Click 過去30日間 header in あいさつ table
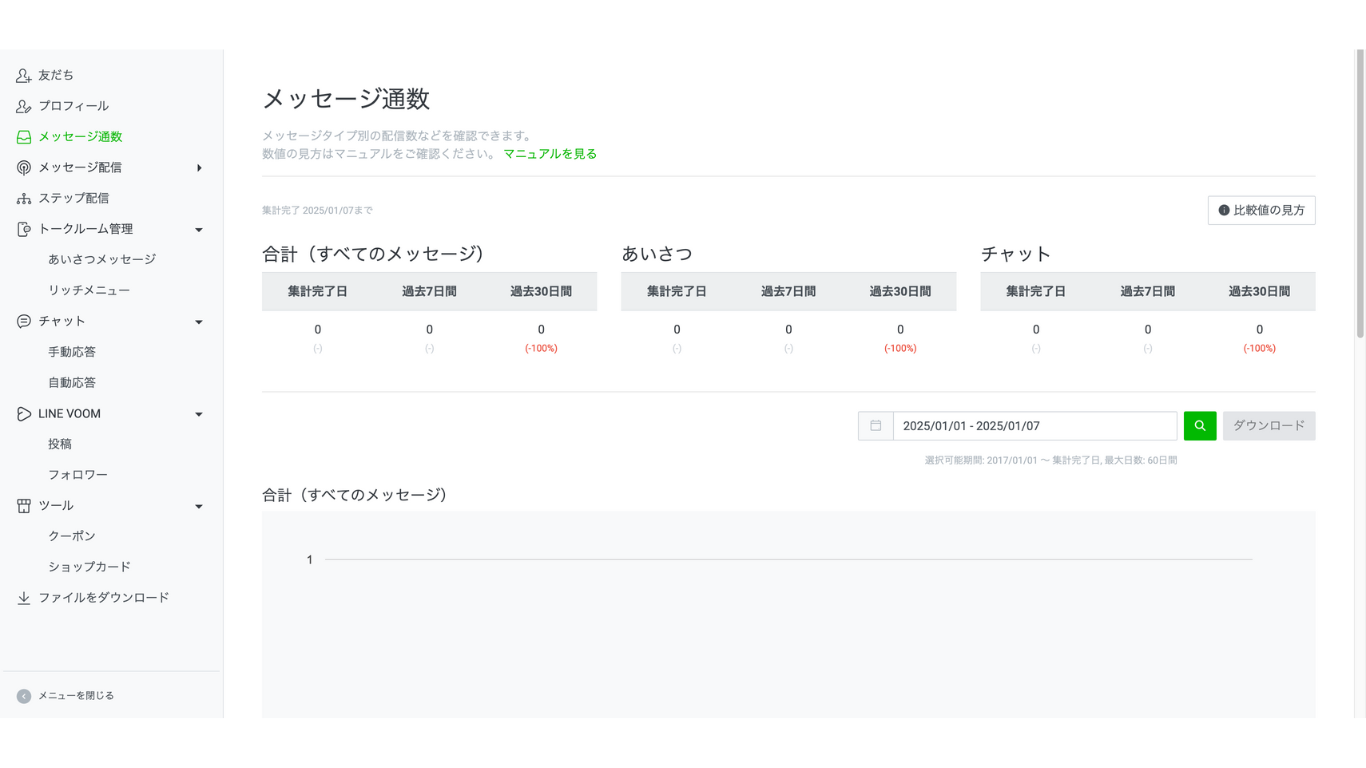The height and width of the screenshot is (768, 1366). 900,292
